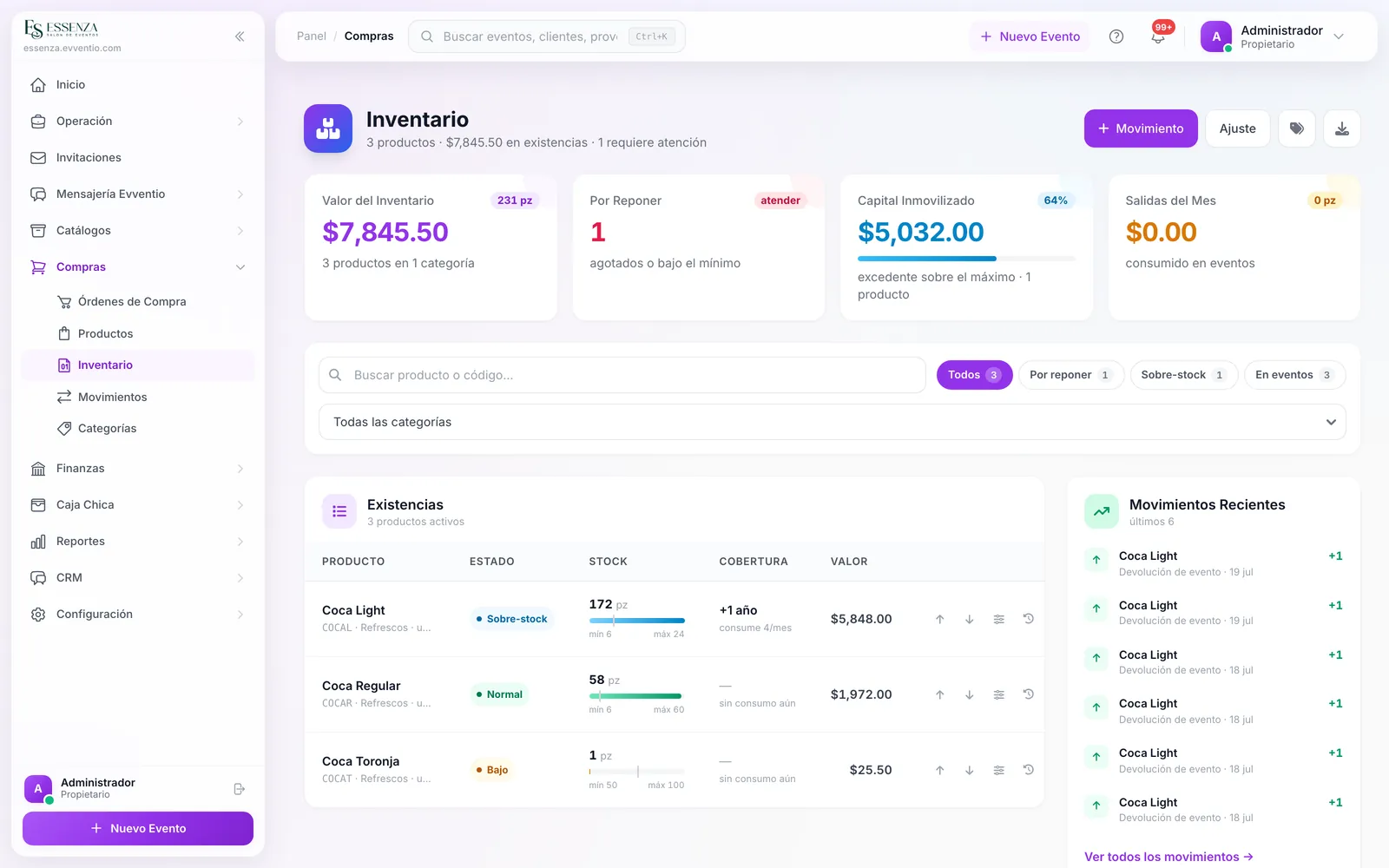This screenshot has width=1389, height=868.
Task: Click the Essenza logo in sidebar
Action: [62, 30]
